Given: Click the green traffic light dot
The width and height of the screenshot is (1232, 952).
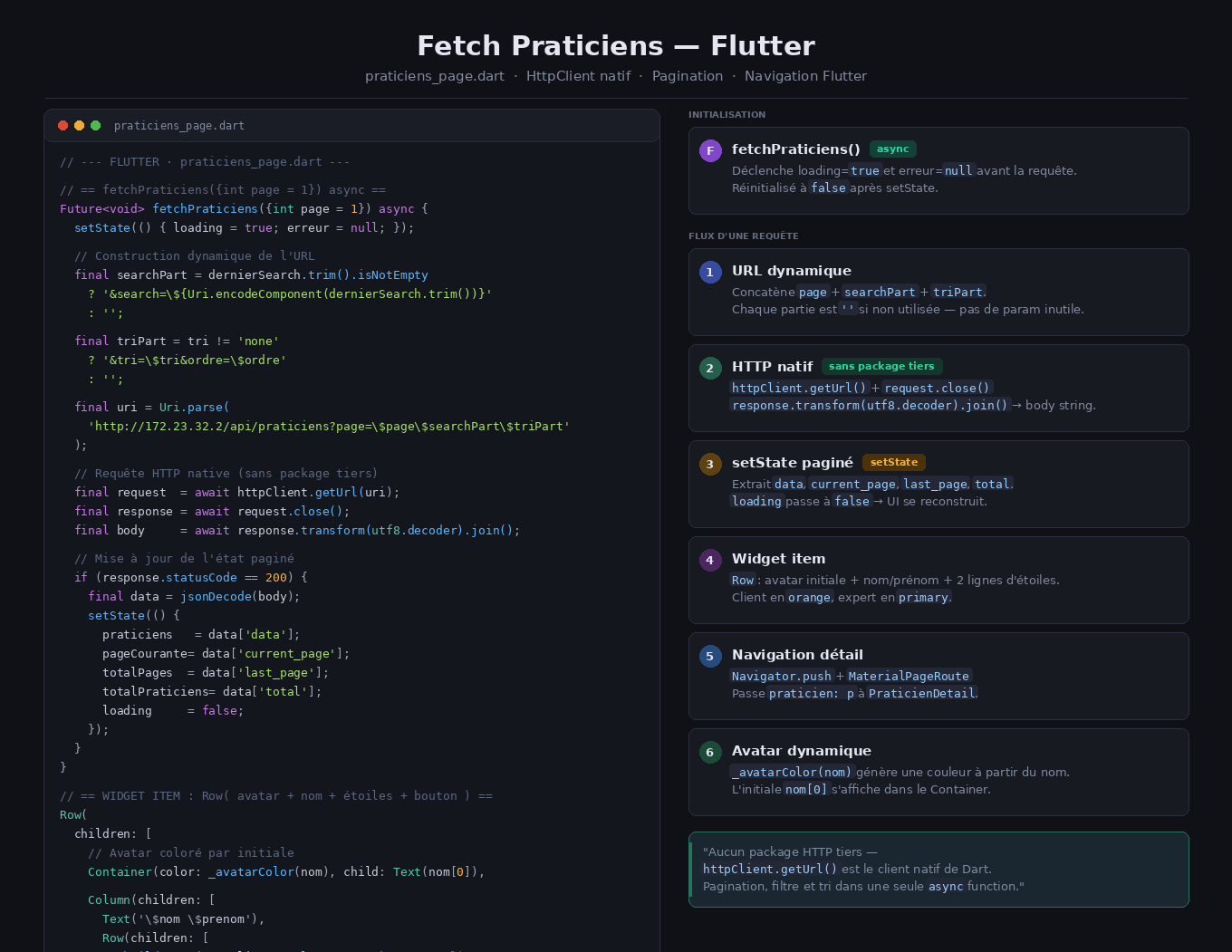Looking at the screenshot, I should [x=95, y=126].
